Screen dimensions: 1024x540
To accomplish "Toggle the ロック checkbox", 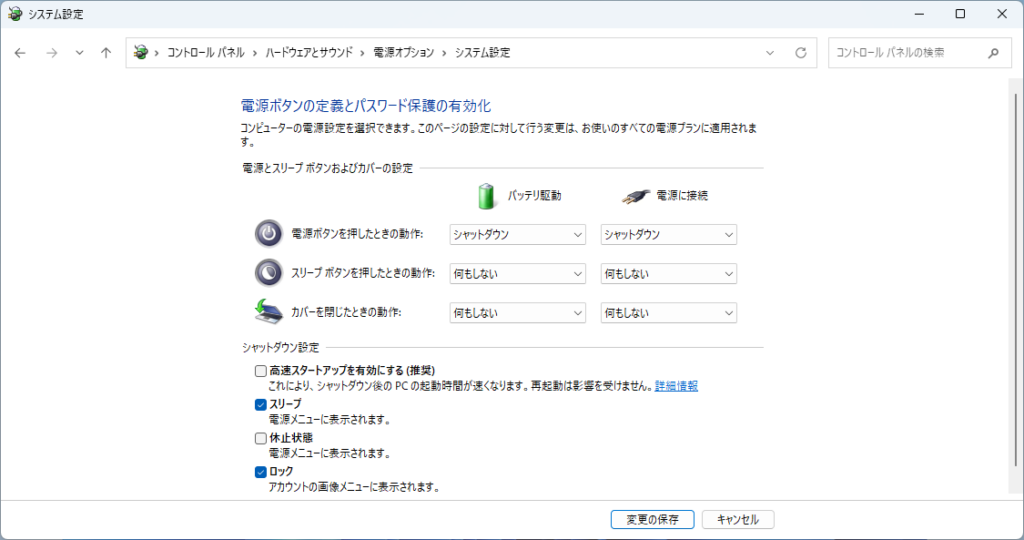I will (261, 472).
